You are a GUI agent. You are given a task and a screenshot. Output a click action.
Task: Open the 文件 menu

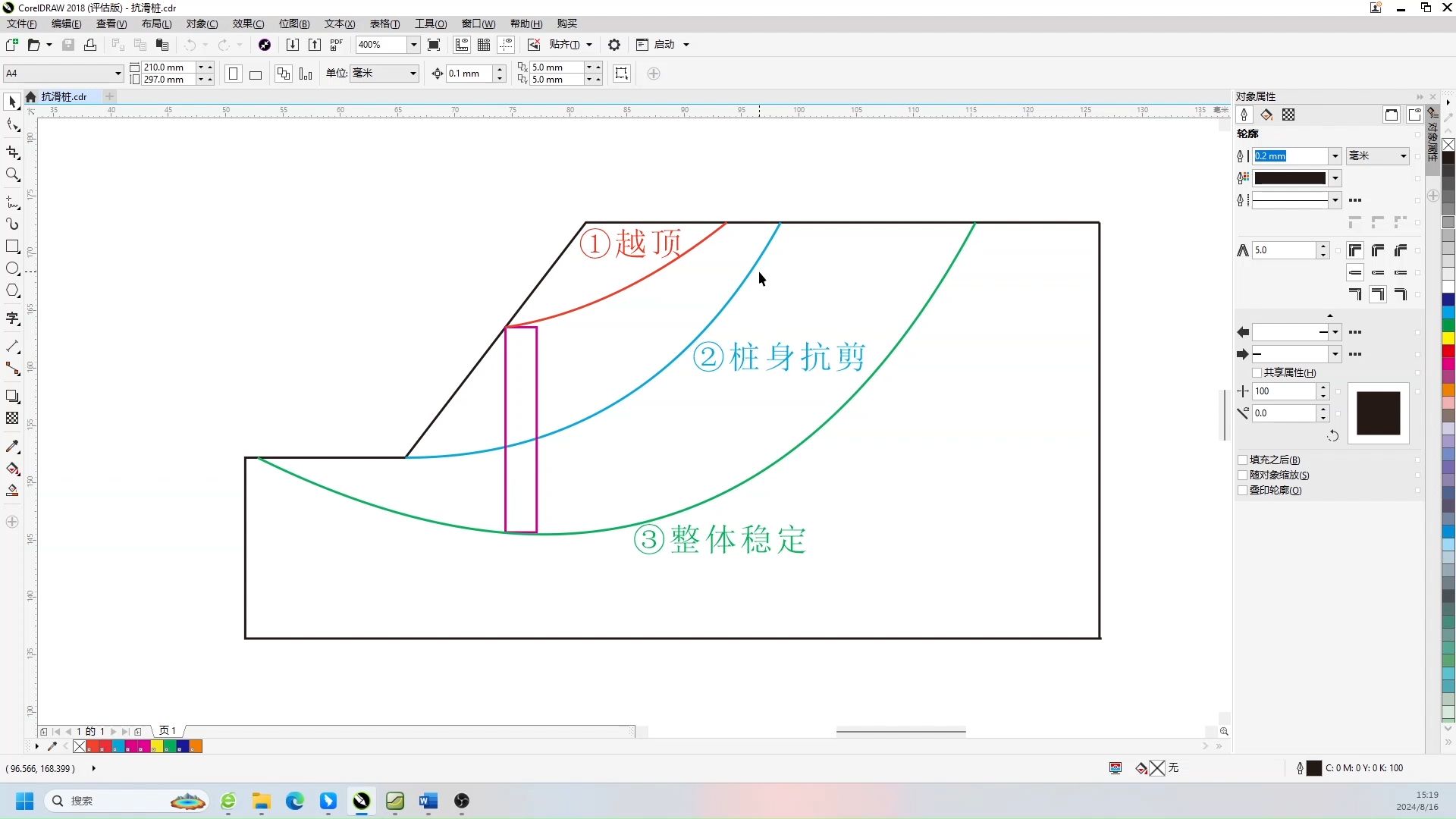(21, 24)
